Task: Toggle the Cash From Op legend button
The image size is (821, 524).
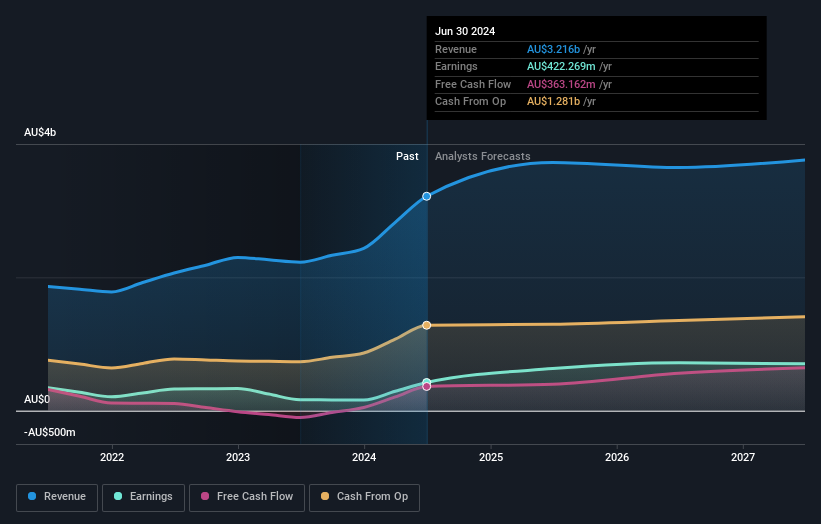Action: click(364, 497)
